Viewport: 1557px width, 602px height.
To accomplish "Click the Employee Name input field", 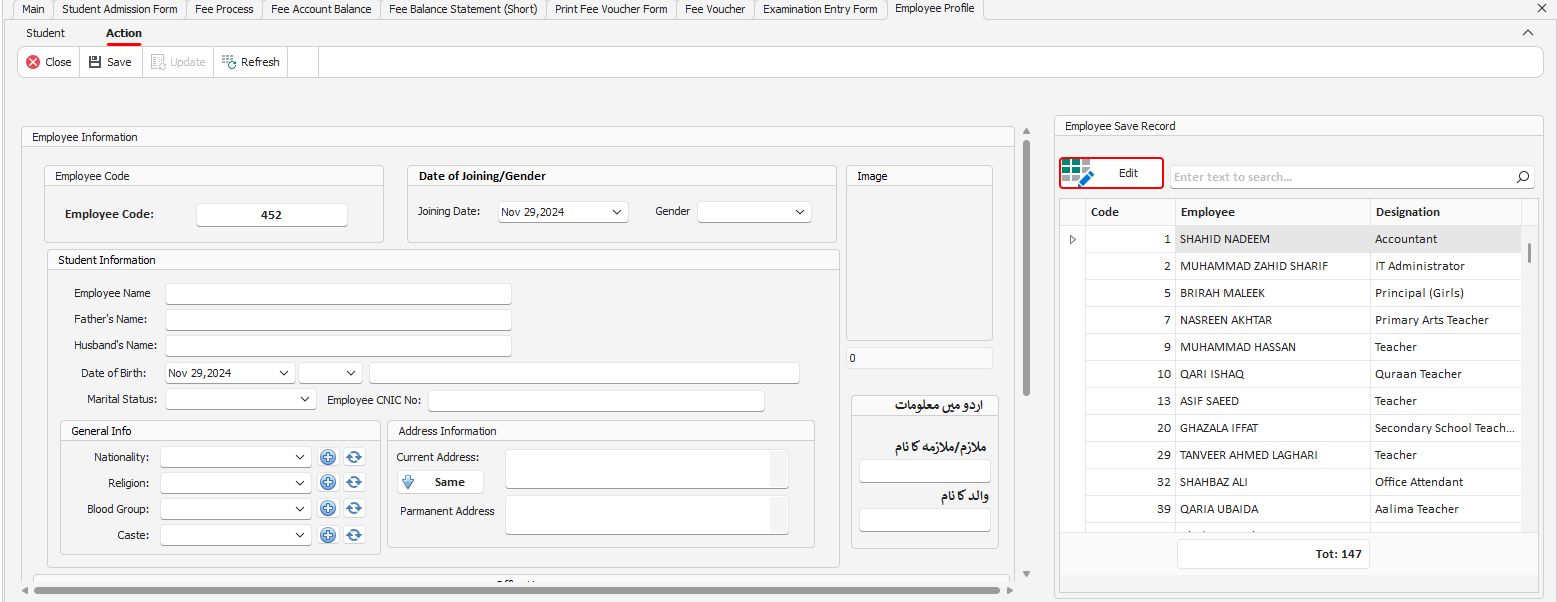I will pyautogui.click(x=338, y=294).
